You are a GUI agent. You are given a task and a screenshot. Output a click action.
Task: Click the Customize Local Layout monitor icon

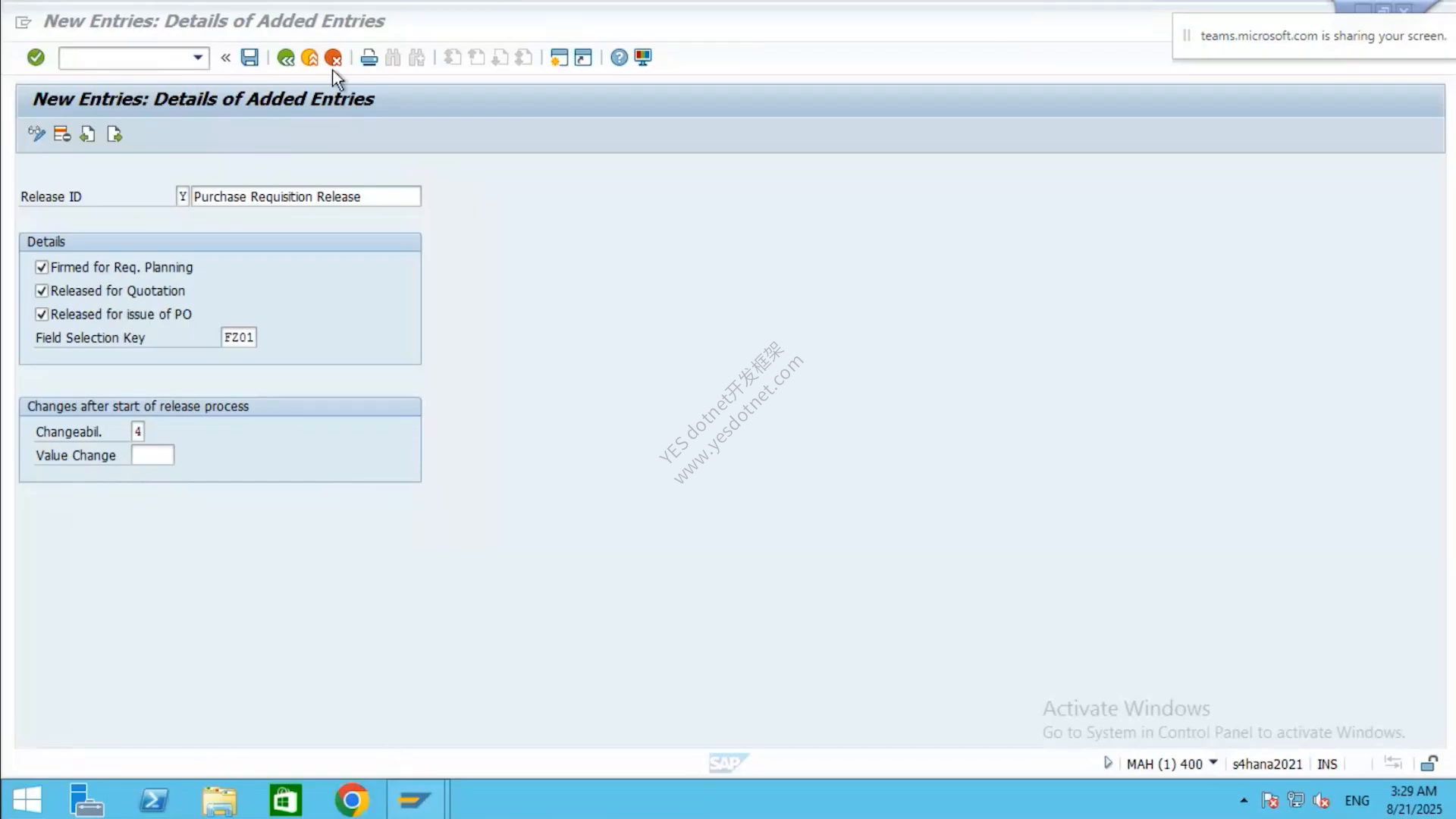click(x=643, y=58)
